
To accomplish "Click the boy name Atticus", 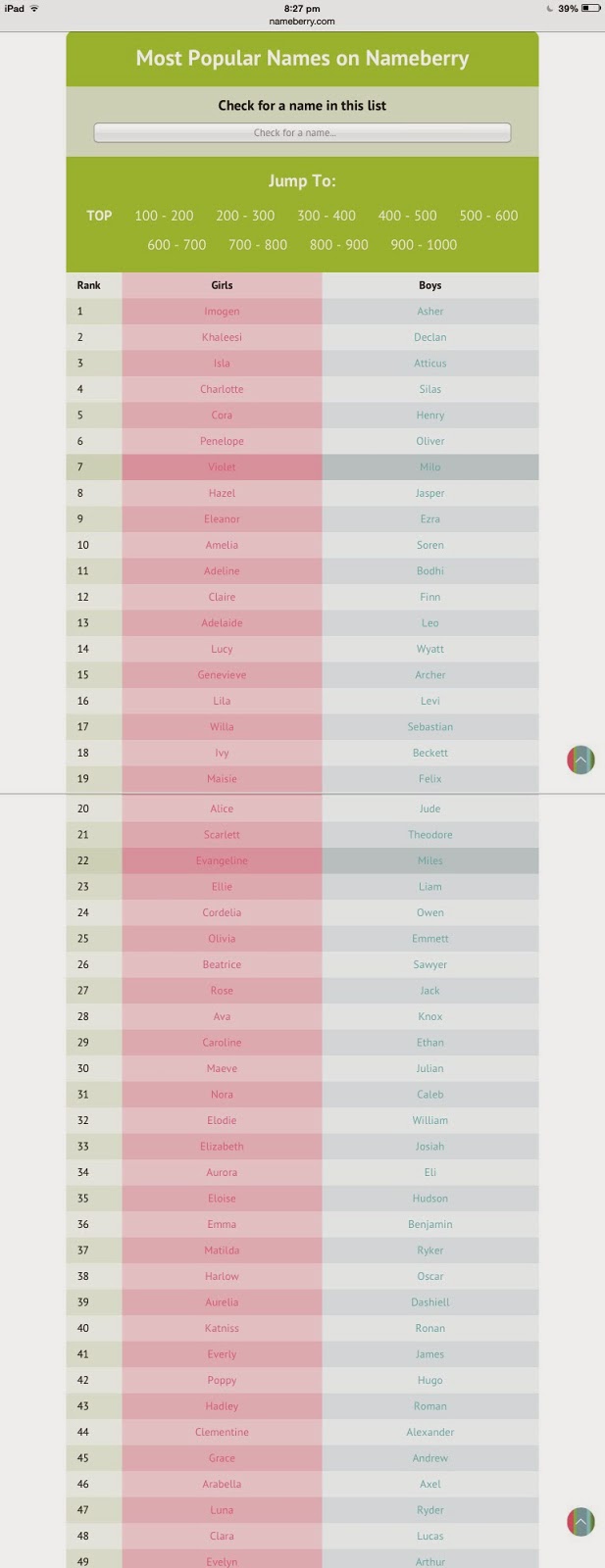I will coord(429,364).
